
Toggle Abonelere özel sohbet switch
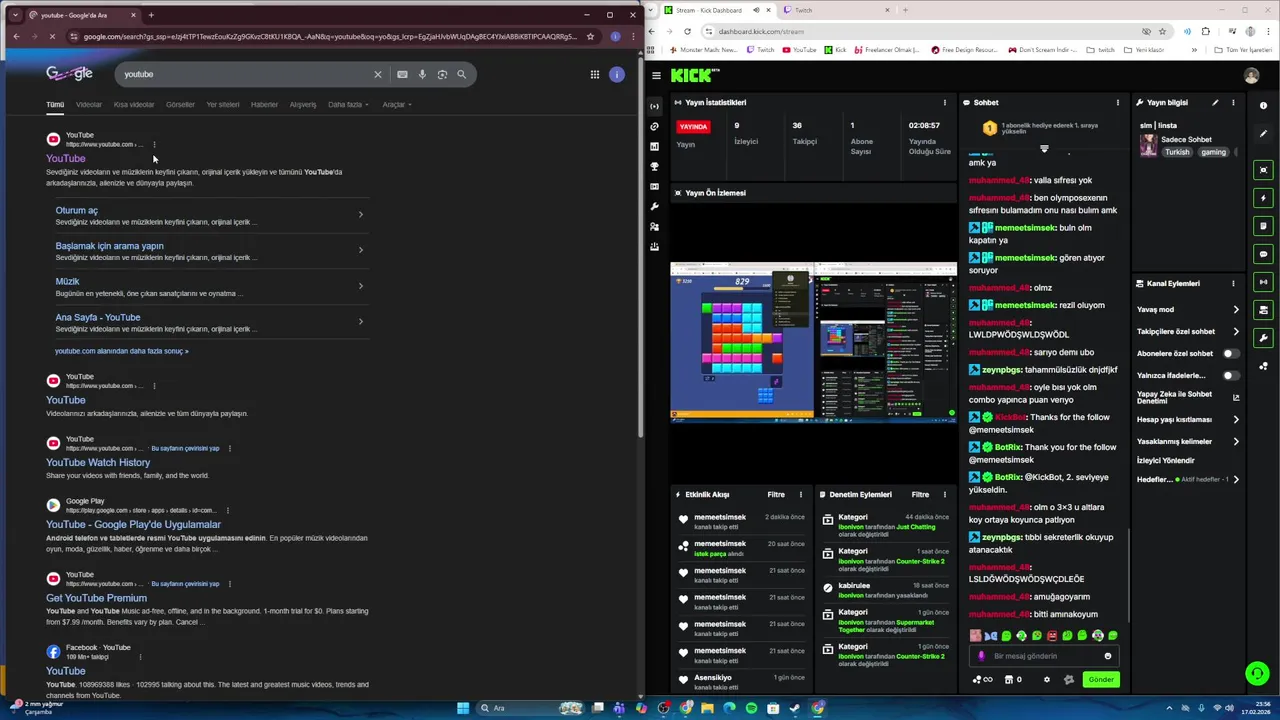[1230, 353]
